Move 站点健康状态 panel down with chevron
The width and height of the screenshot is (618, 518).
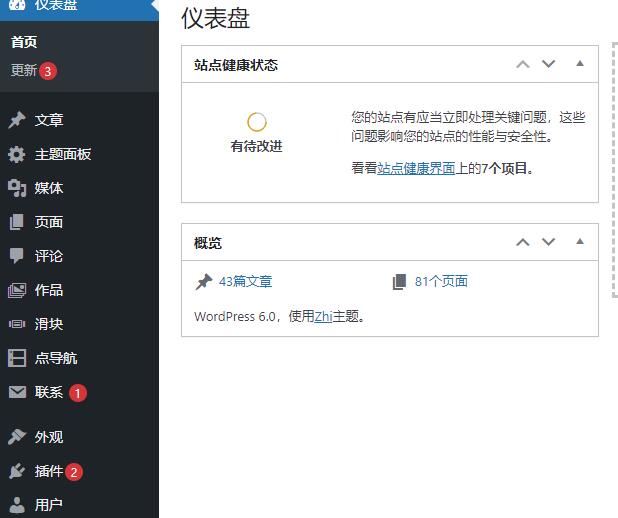548,64
